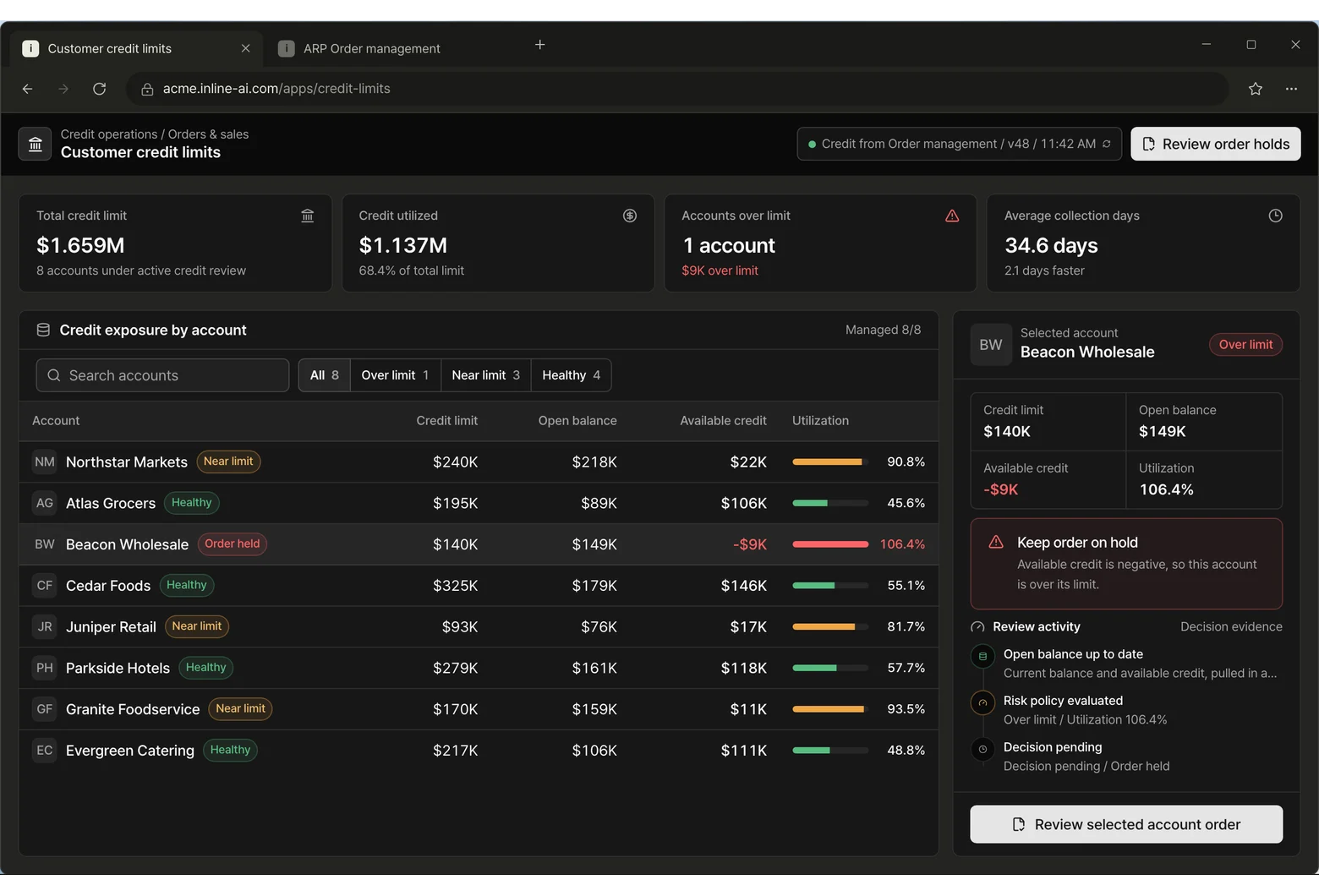Click the refresh sync icon in the Credit from Order management pill
This screenshot has height=896, width=1319.
coord(1106,144)
